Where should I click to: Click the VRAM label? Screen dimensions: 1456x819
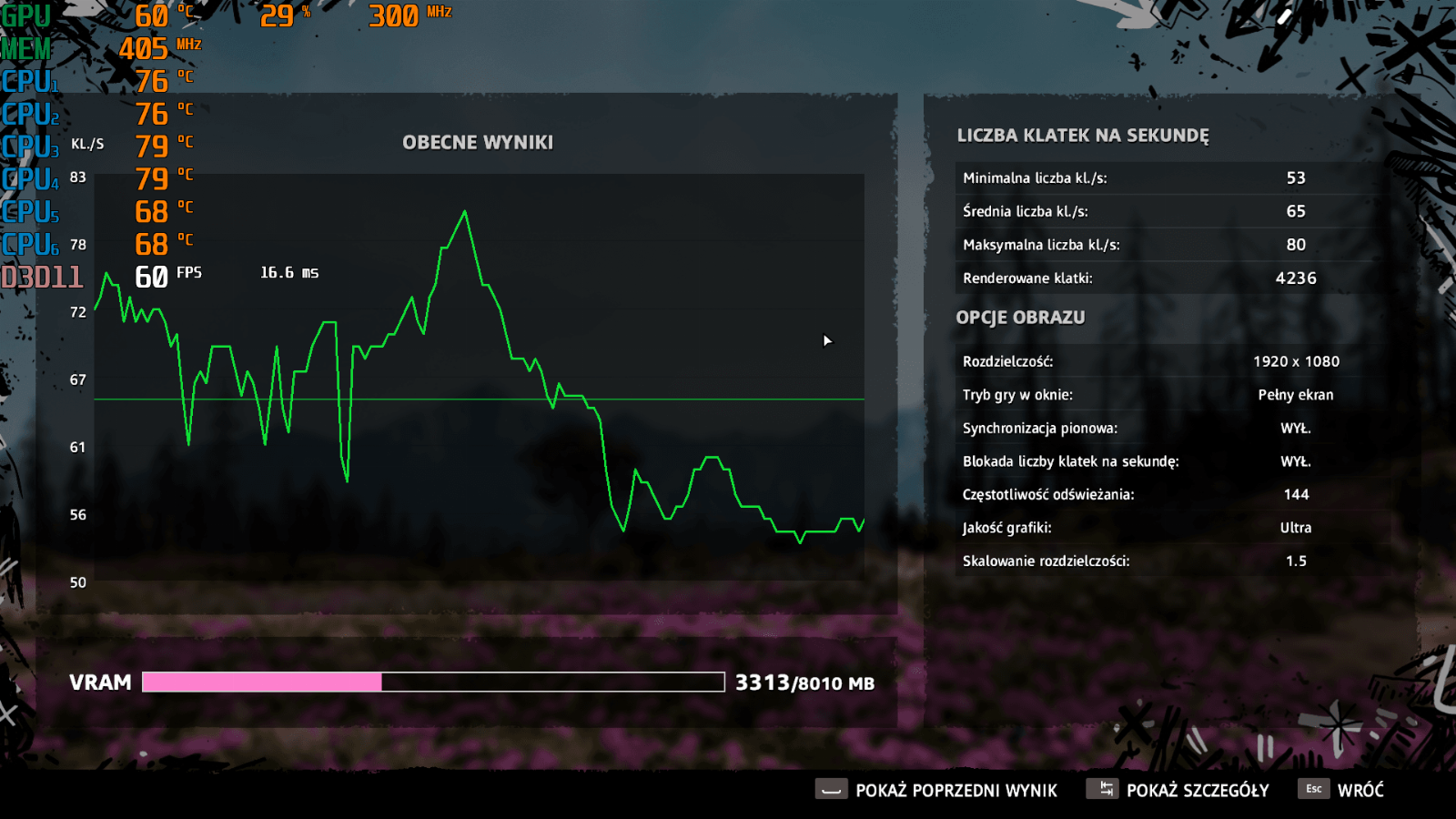(100, 682)
